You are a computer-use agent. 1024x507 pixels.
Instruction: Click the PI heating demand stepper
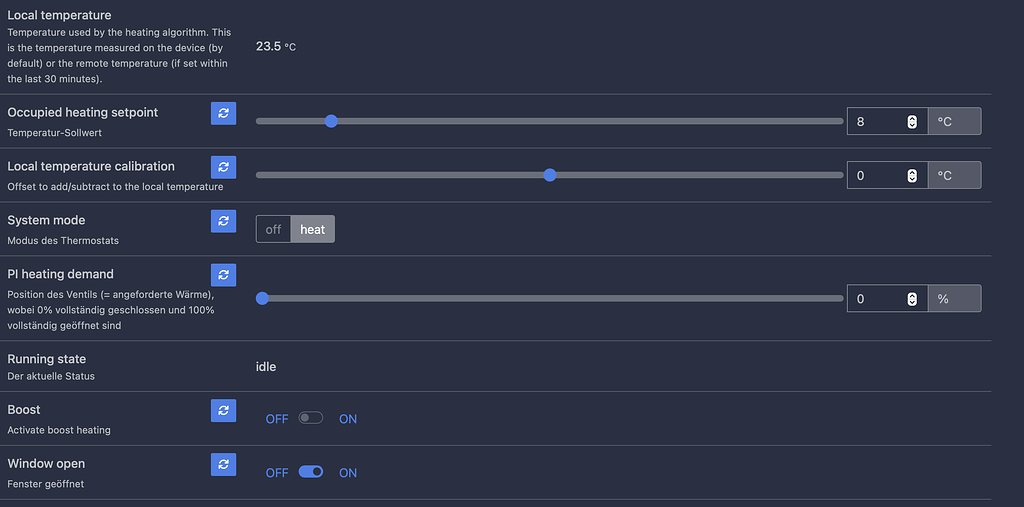pos(912,299)
